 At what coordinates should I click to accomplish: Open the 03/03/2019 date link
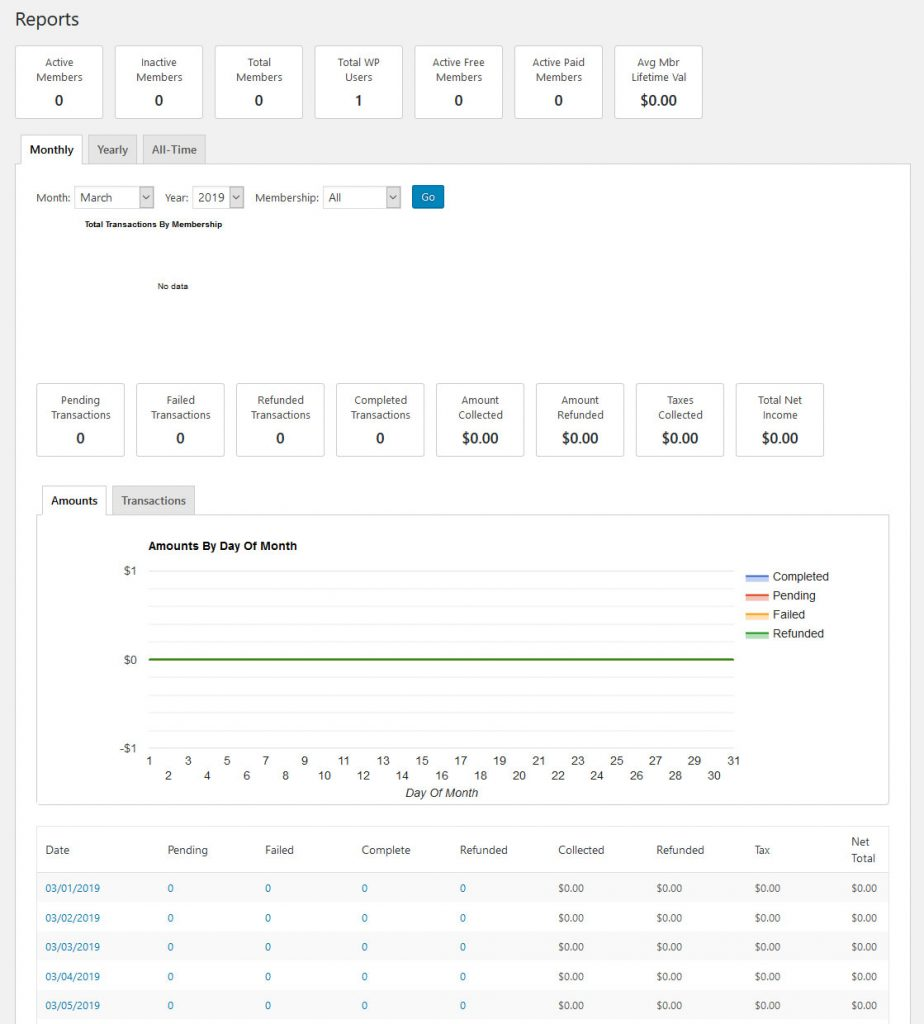(x=73, y=947)
